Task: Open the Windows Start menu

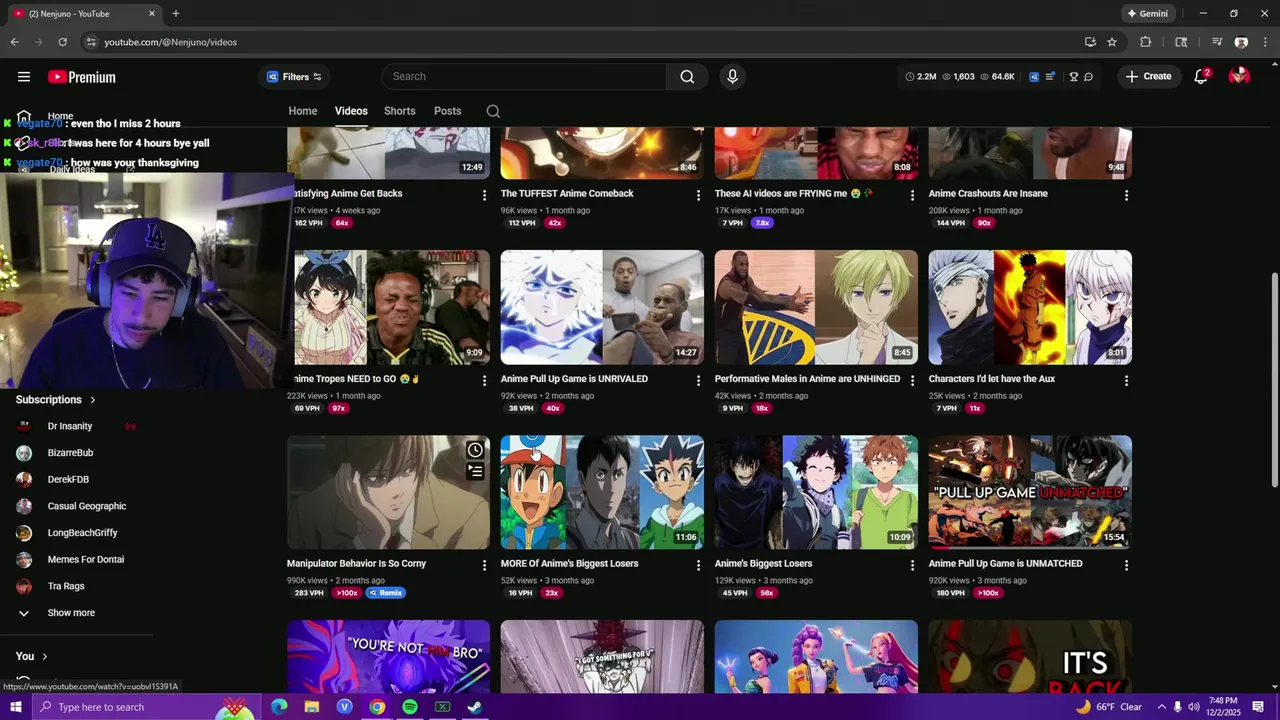Action: coord(15,707)
